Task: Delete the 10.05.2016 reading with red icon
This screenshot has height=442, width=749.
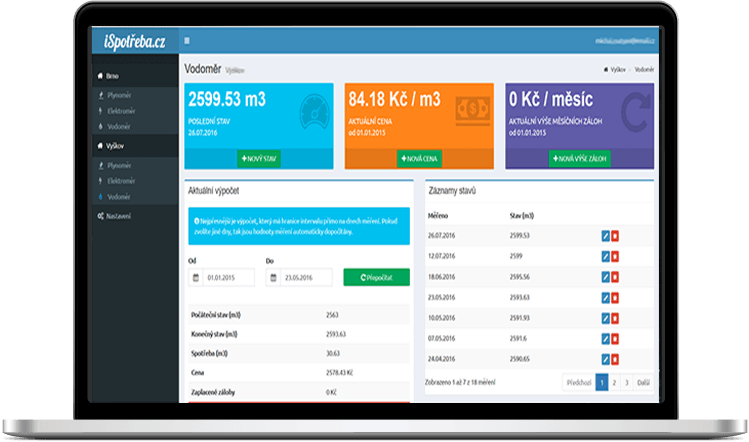Action: [615, 317]
